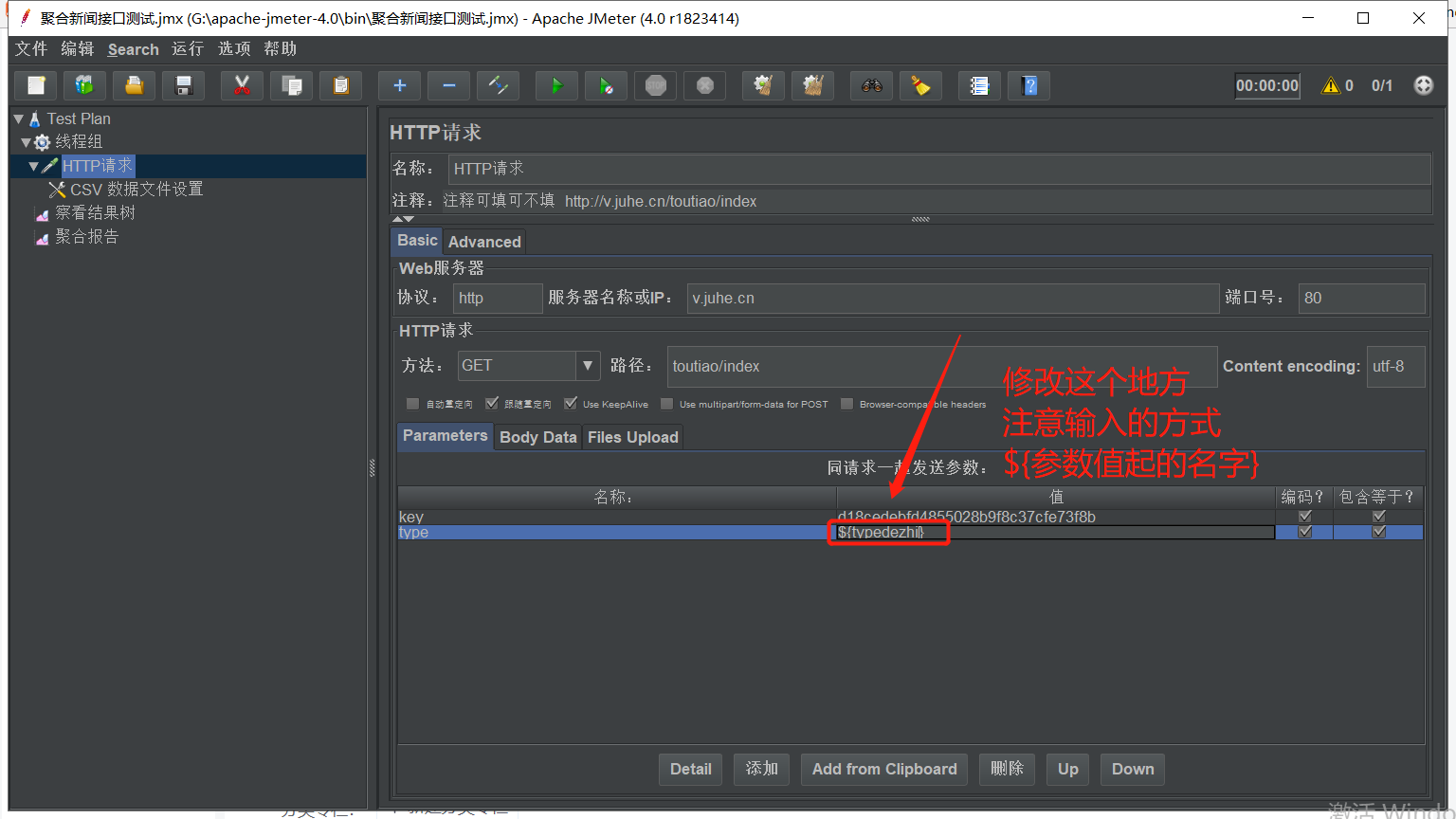
Task: Clear all results with double broom icon
Action: (x=813, y=85)
